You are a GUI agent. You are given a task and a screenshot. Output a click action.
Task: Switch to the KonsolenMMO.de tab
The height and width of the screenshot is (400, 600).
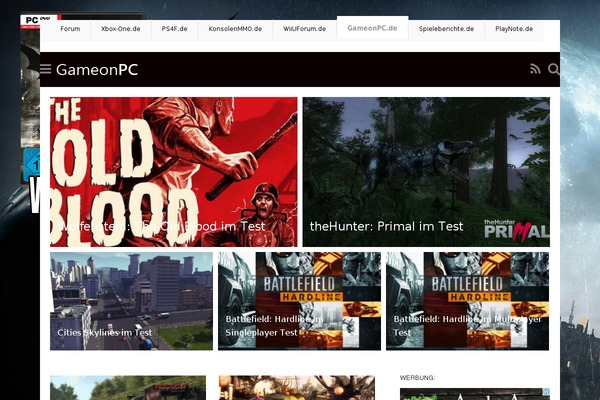235,29
